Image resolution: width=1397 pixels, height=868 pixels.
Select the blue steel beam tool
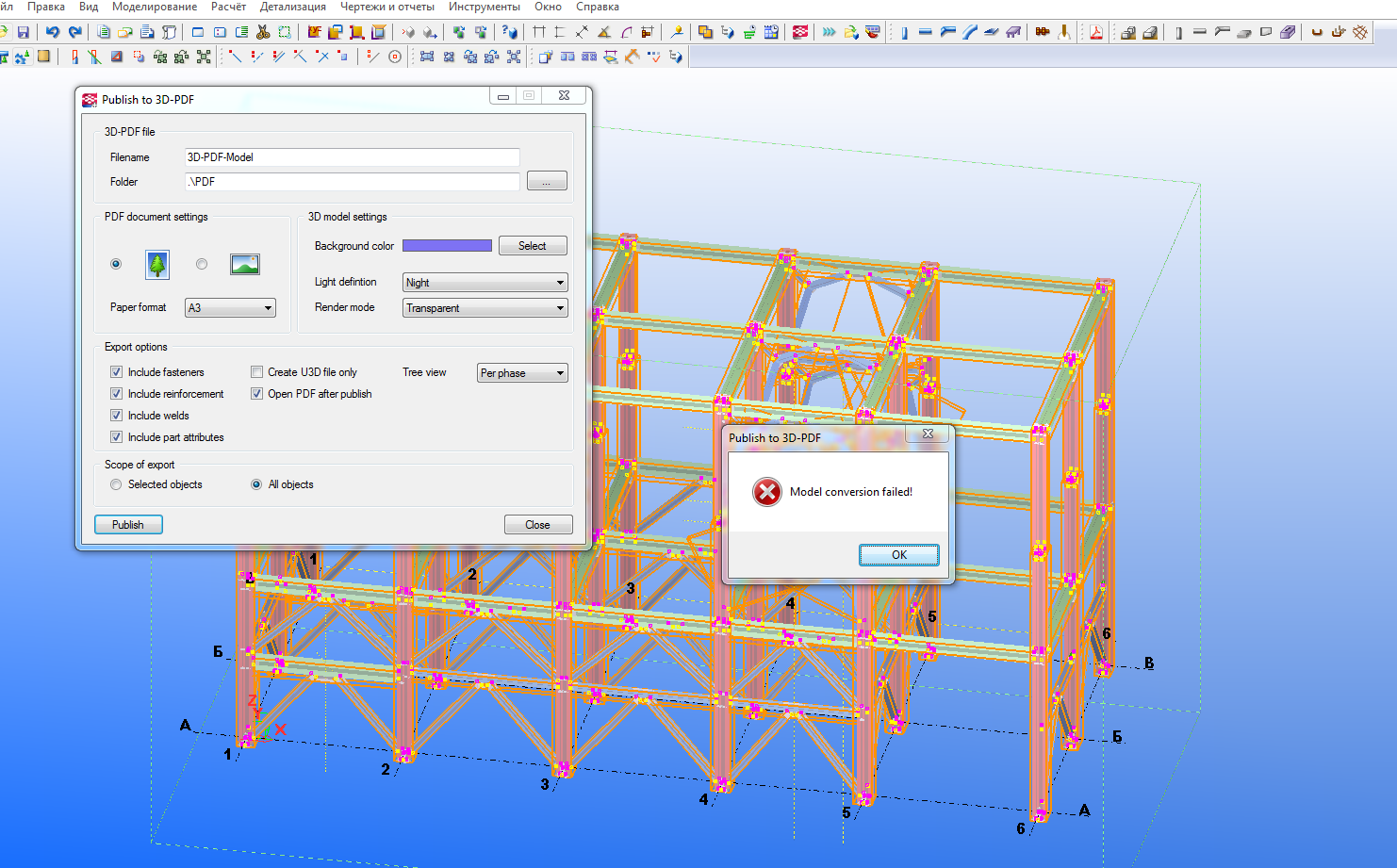(x=926, y=32)
